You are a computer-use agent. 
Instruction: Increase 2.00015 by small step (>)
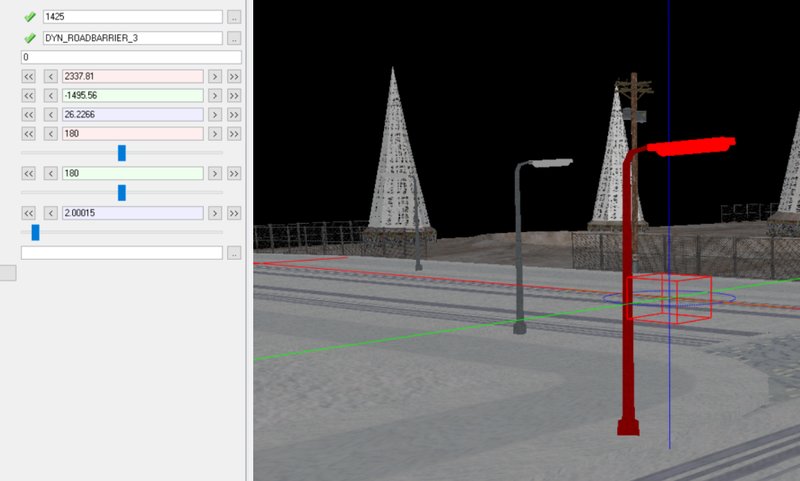215,213
